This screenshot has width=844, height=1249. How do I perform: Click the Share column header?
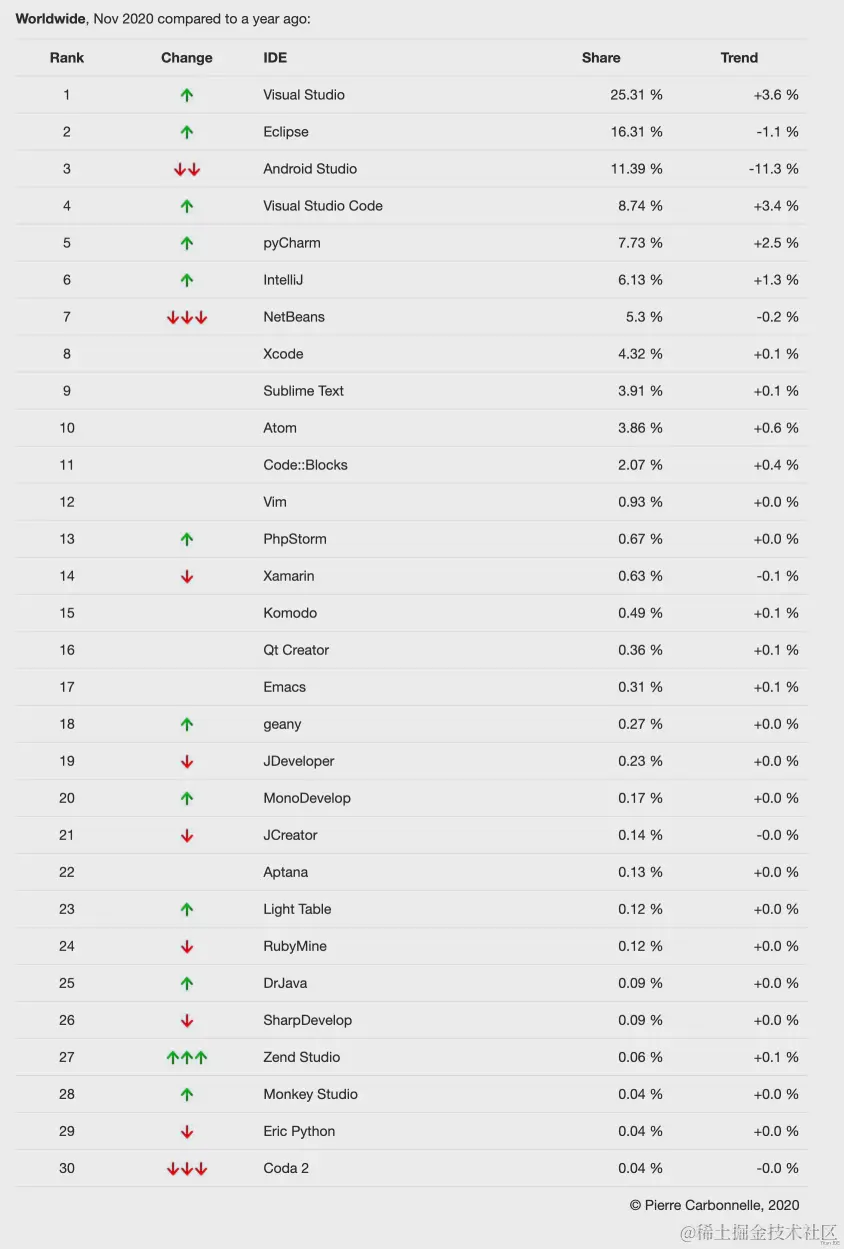tap(601, 58)
